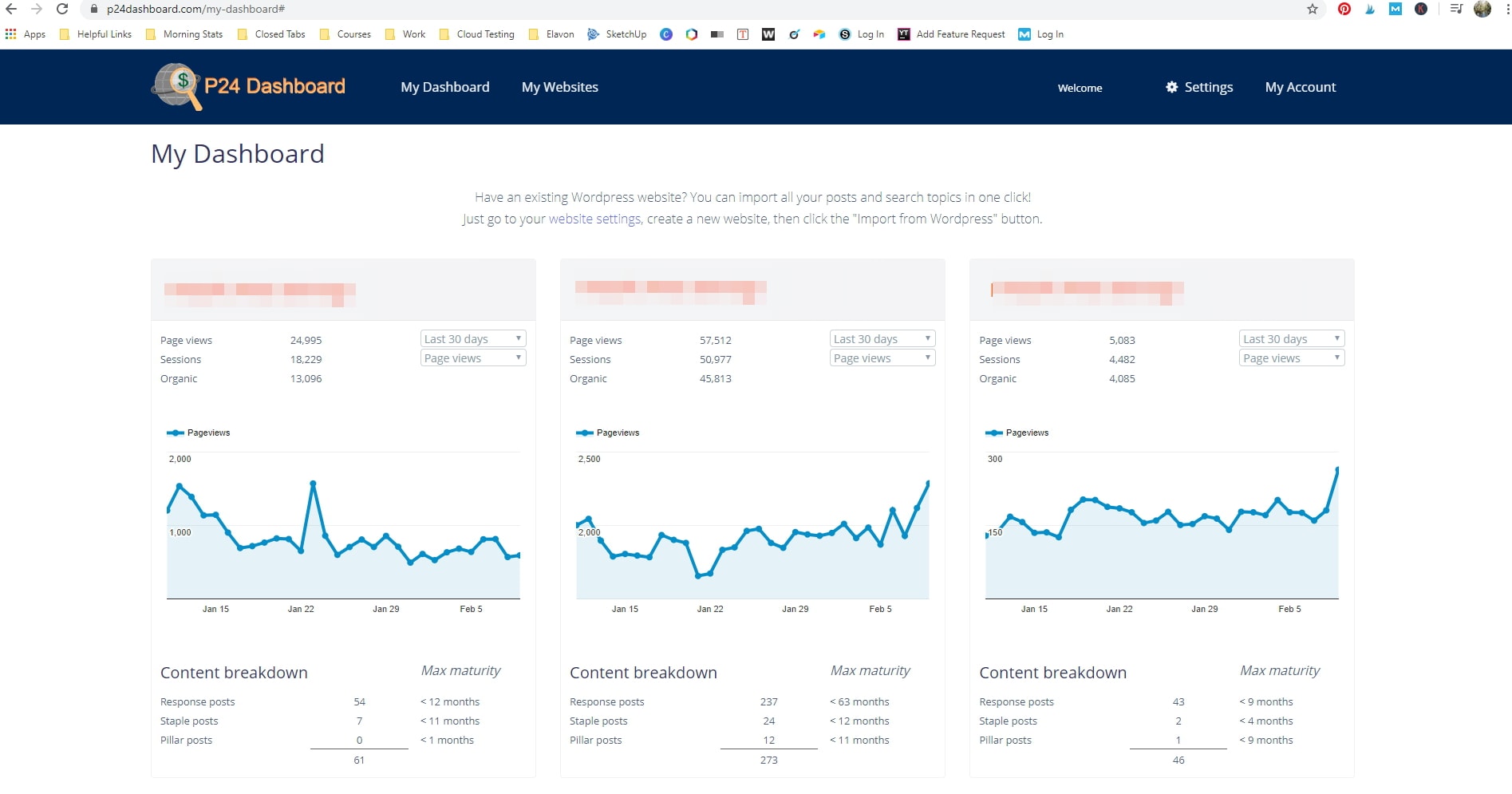Expand second site's Page views dropdown

pos(882,358)
